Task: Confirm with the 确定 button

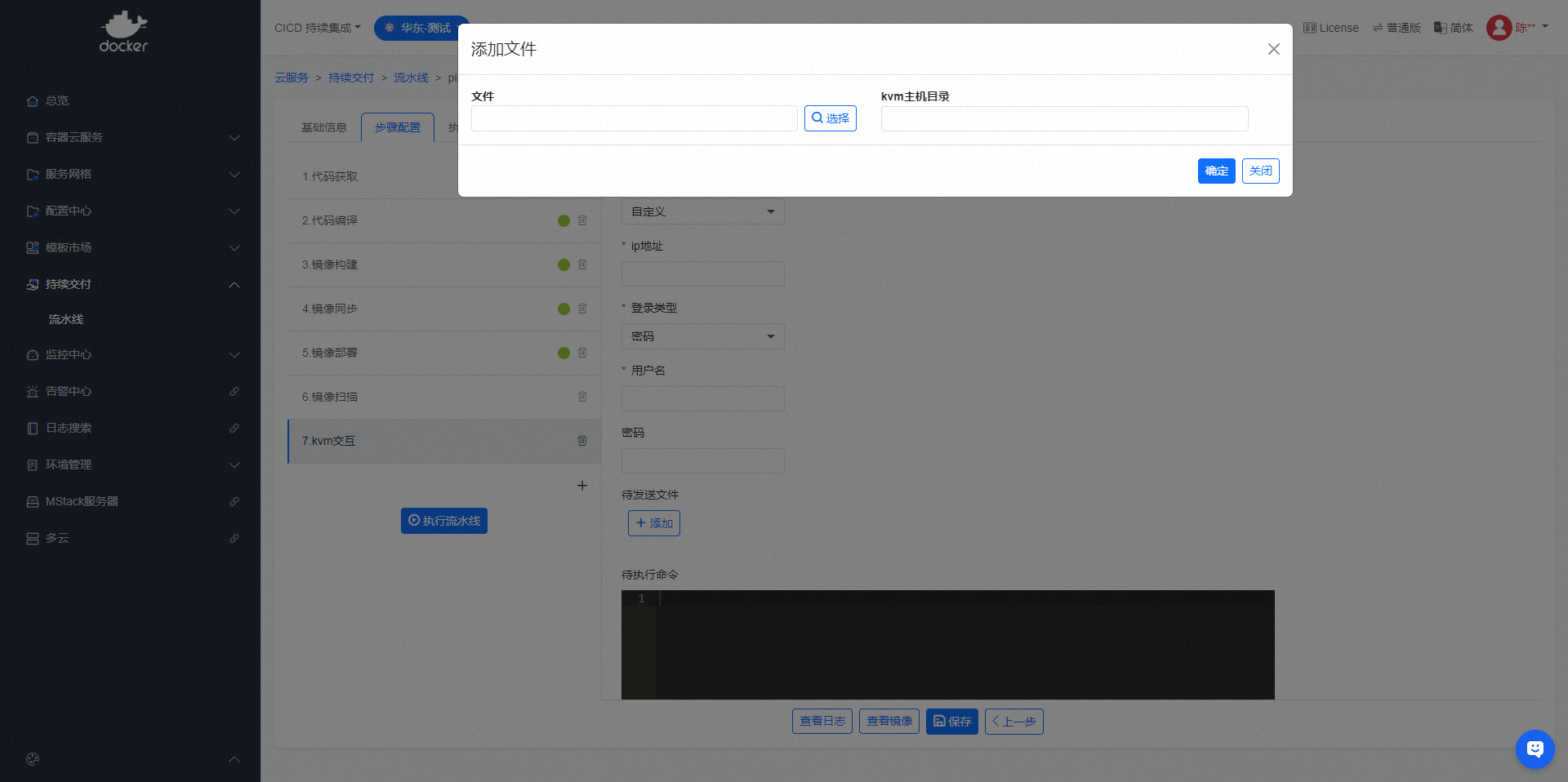Action: pos(1216,171)
